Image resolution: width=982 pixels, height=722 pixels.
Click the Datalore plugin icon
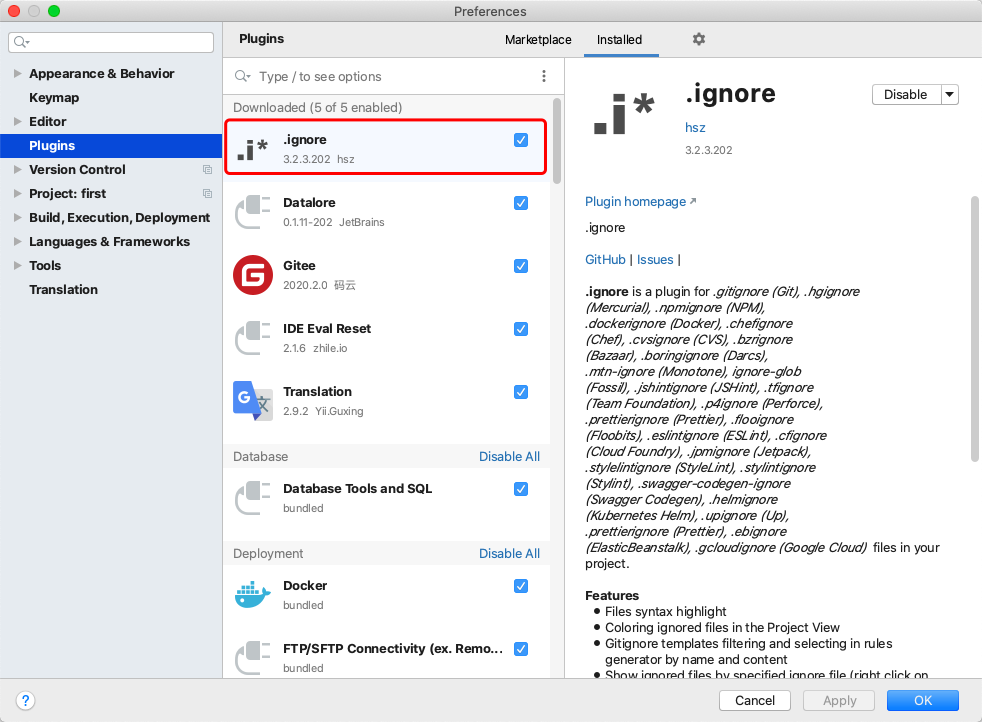[252, 212]
